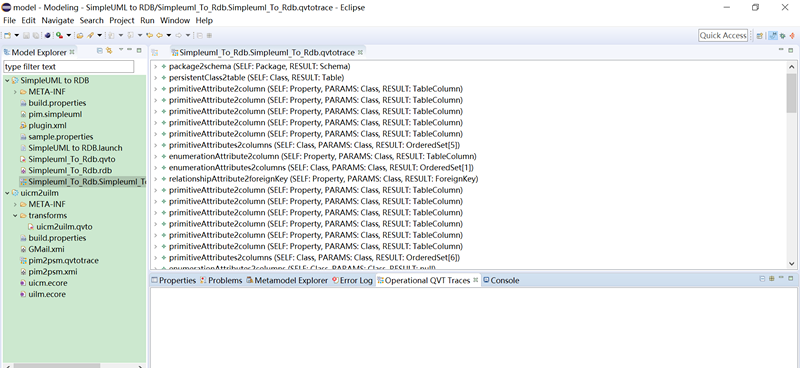
Task: Select primitiveAttributes2columns OrderedSet[5] entry
Action: click(314, 145)
